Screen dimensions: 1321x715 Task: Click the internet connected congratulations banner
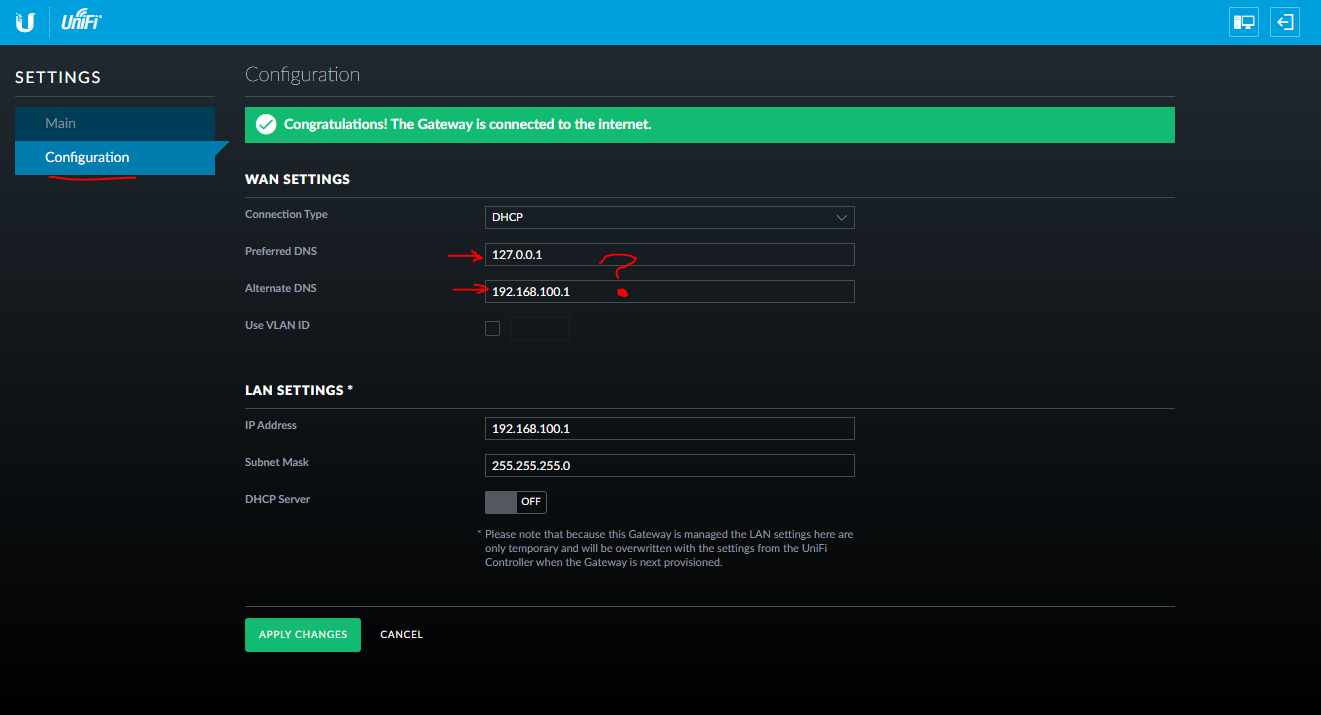click(709, 125)
